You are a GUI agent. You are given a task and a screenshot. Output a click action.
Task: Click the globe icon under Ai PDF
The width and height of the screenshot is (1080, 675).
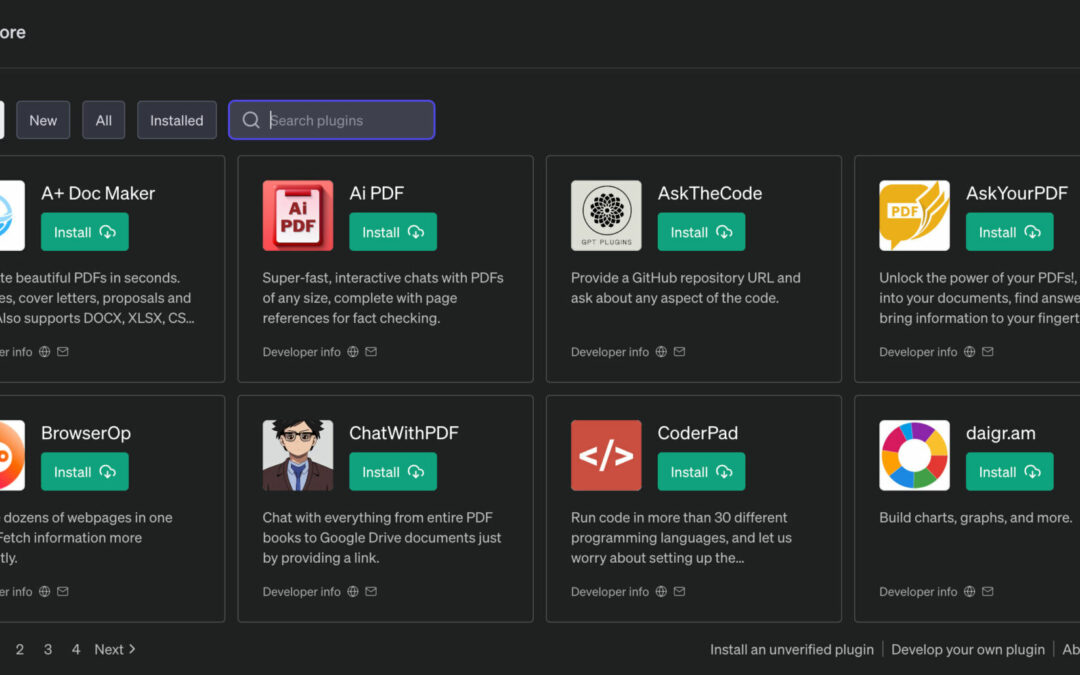tap(355, 351)
